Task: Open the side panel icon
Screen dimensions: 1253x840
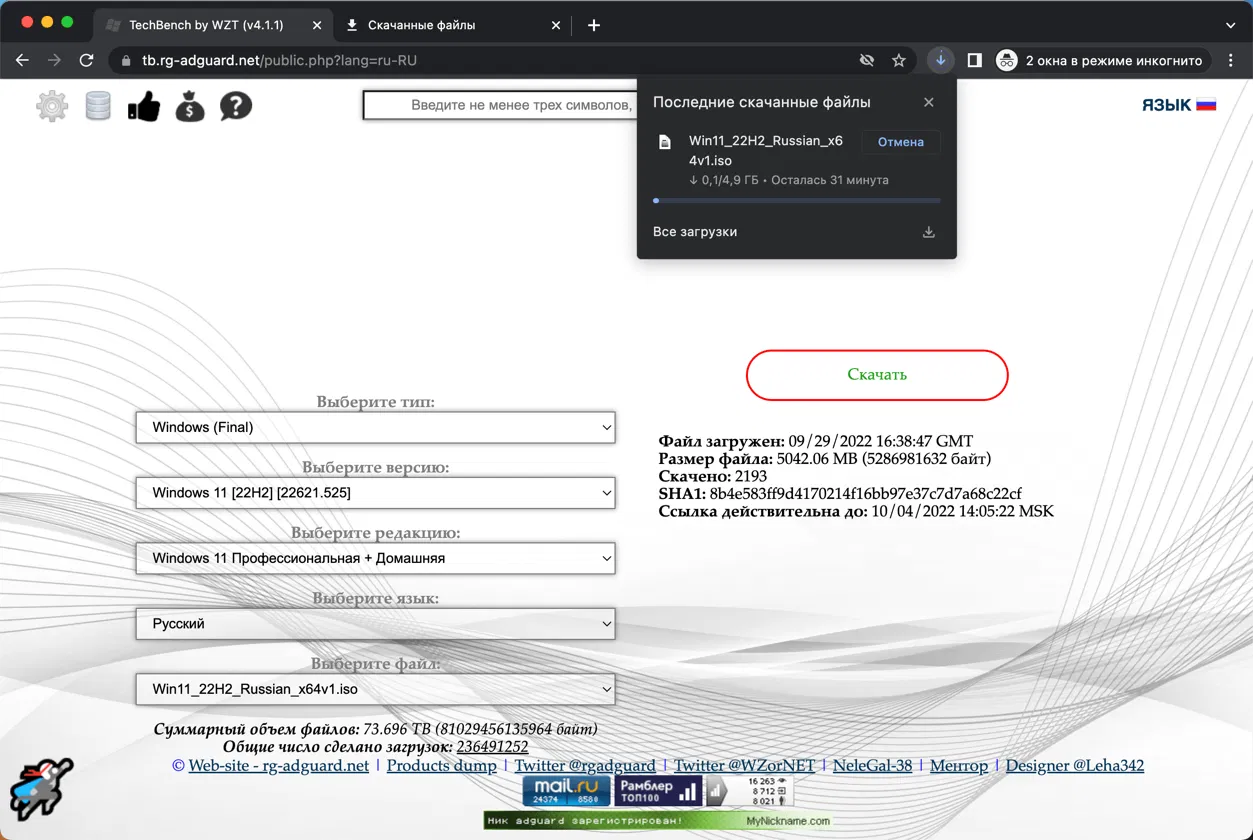Action: pos(974,60)
